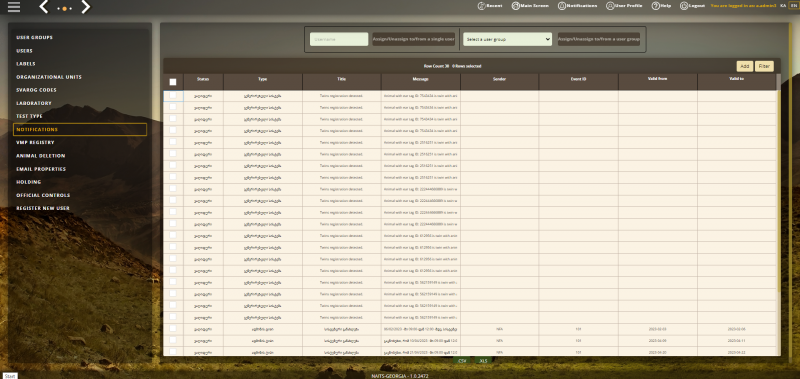
Task: Open Users in the sidebar
Action: (24, 51)
